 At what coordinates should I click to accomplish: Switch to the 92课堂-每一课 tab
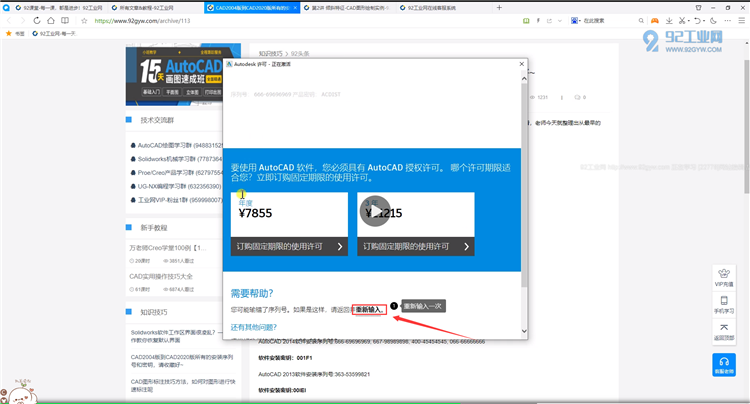click(x=58, y=8)
